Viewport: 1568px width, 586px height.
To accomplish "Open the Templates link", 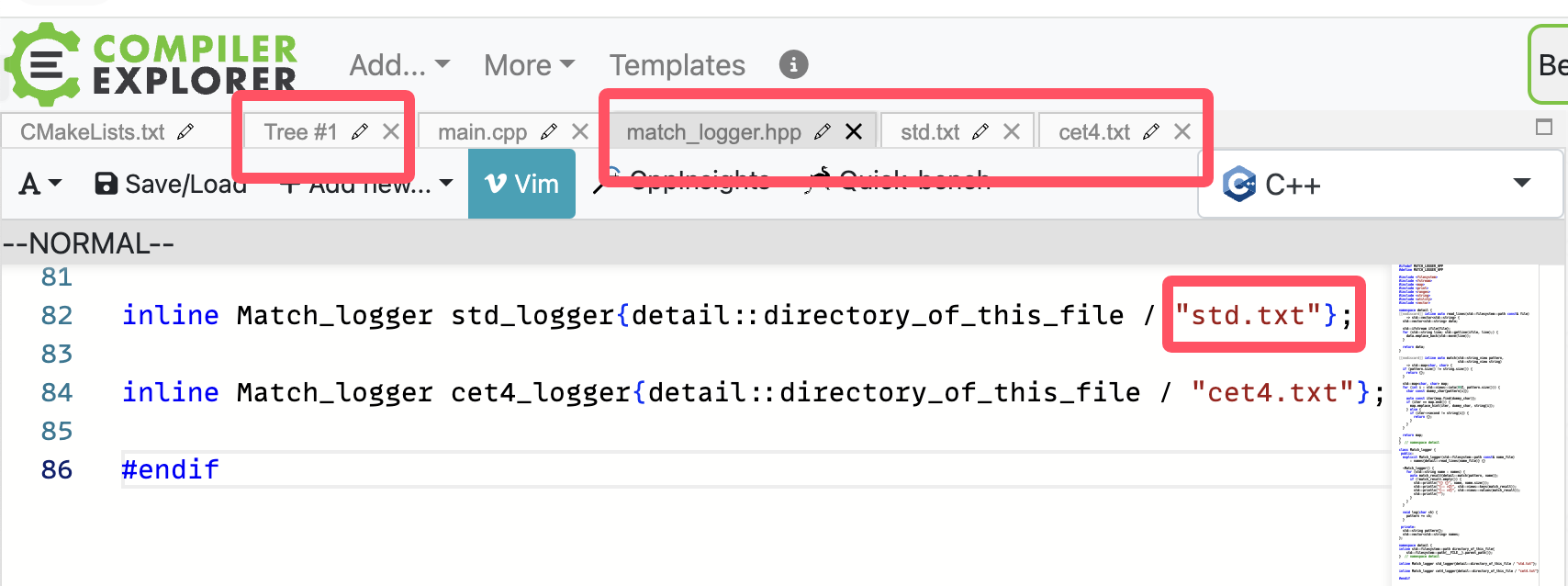I will (678, 65).
